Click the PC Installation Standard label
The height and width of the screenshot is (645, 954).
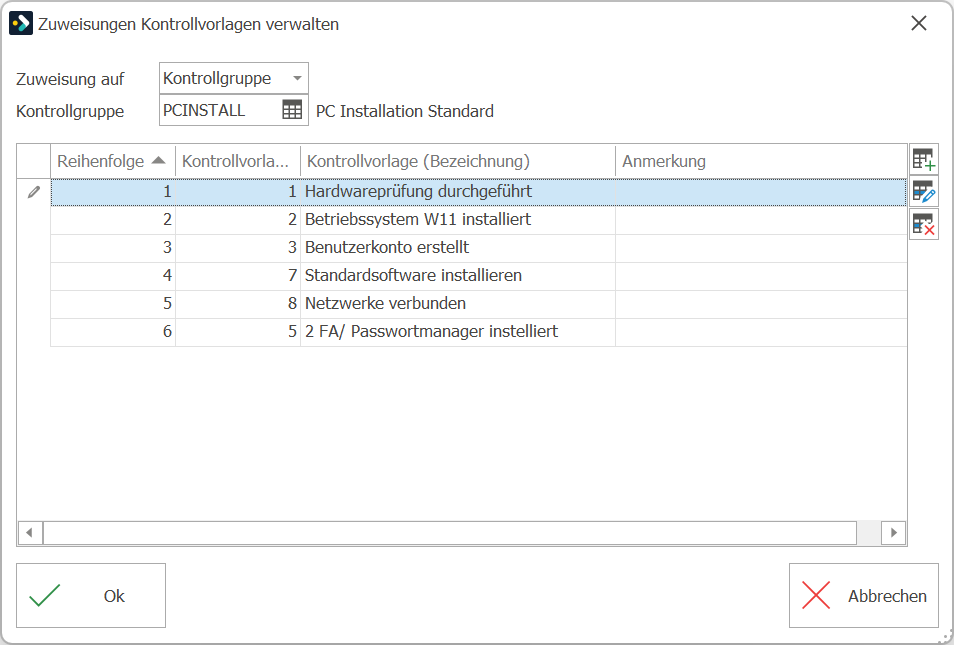405,111
